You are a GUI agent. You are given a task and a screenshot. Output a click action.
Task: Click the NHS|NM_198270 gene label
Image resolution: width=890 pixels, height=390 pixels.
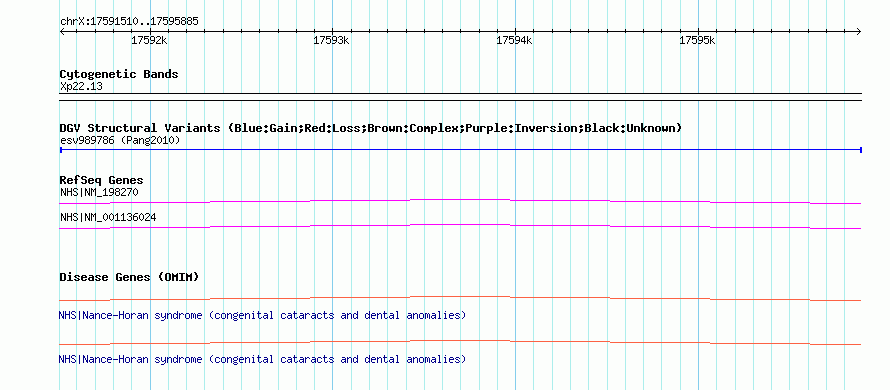pos(99,192)
